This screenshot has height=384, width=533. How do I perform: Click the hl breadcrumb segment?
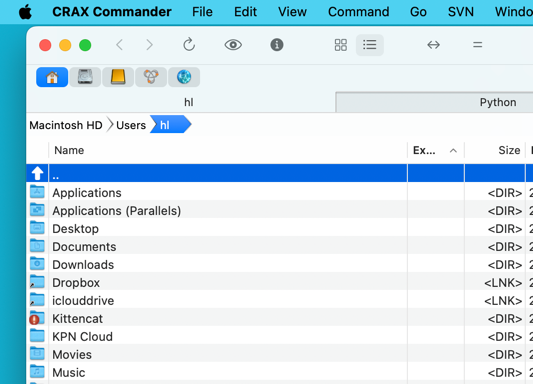coord(170,124)
